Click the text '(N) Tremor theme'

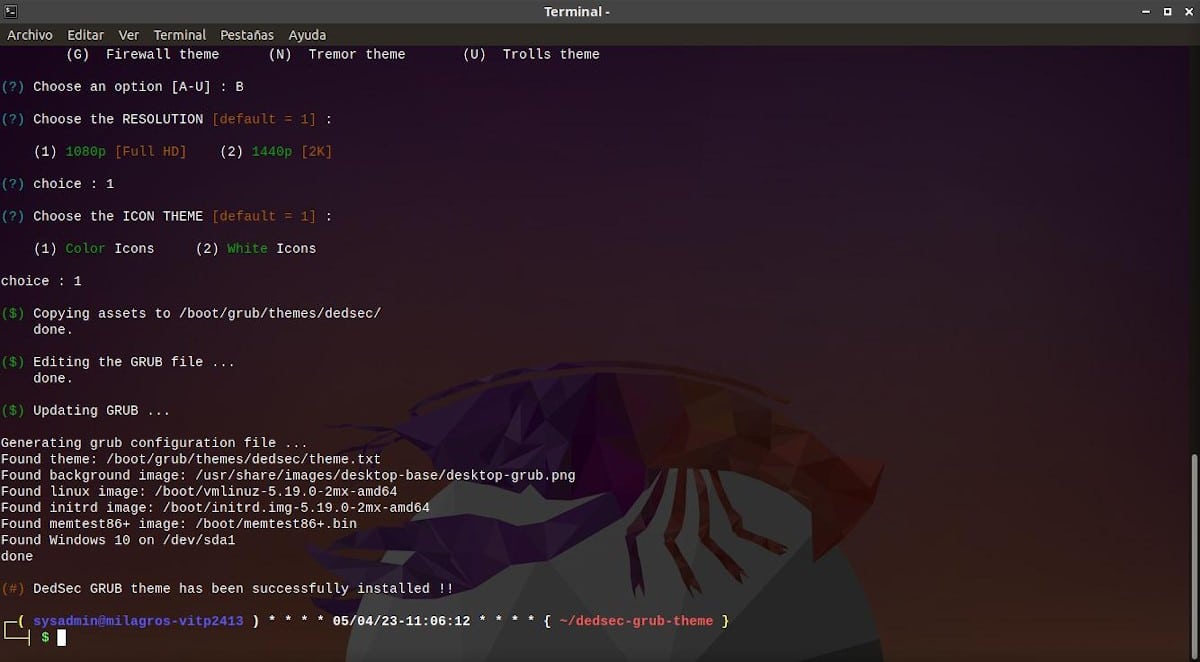coord(337,54)
